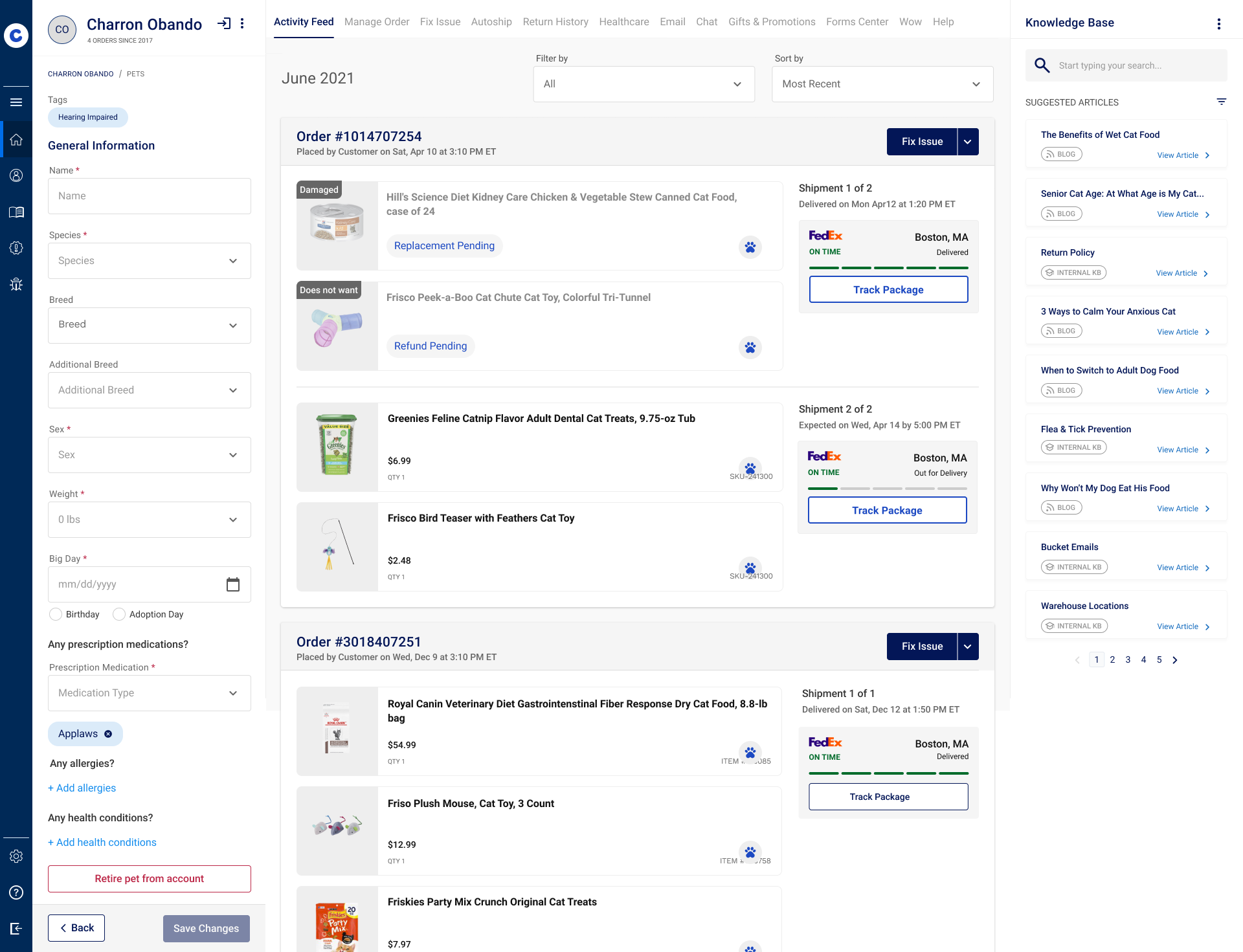
Task: Click the paw icon on Friso Plush Mouse item
Action: click(750, 852)
